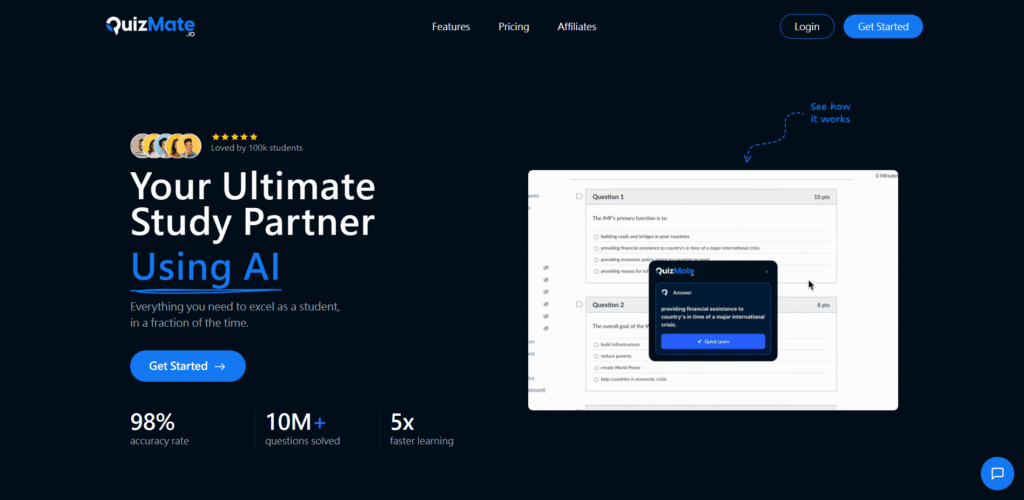Click the 'Your Ultimate Study Partner' heading
This screenshot has width=1024, height=500.
(253, 204)
